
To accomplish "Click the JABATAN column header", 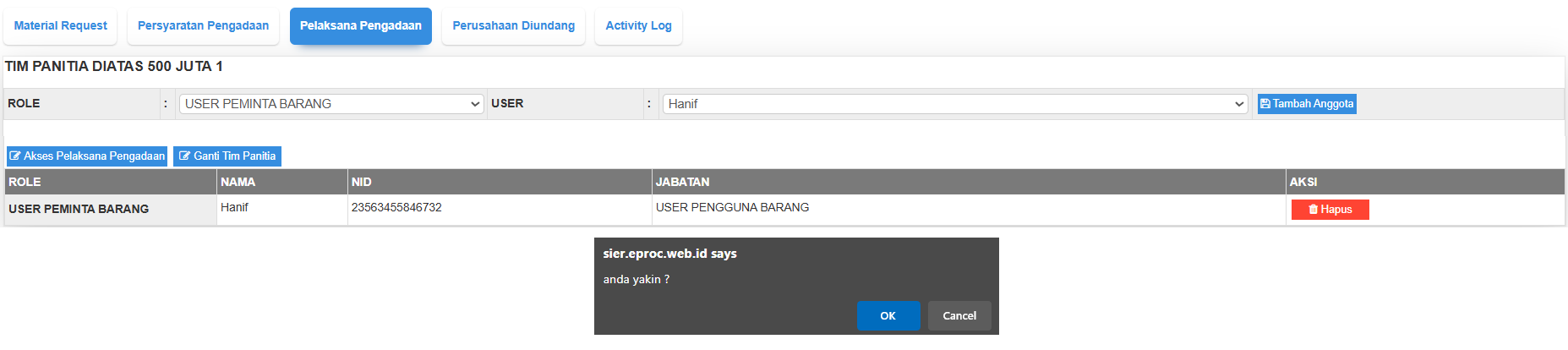I will click(x=683, y=182).
